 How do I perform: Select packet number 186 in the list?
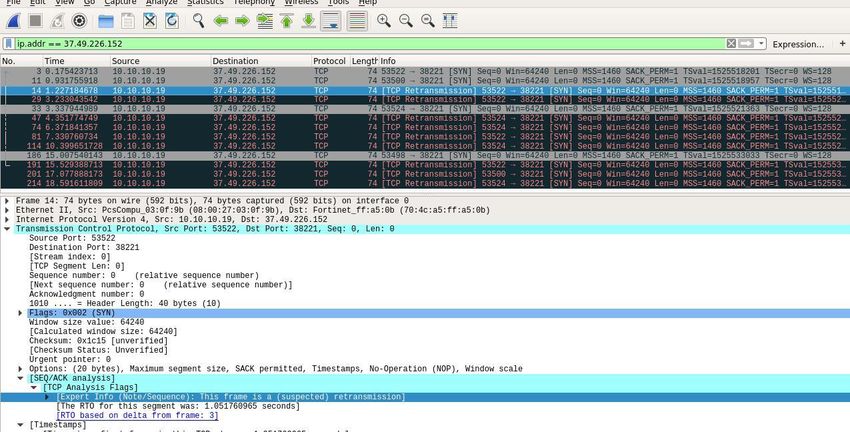(x=425, y=156)
